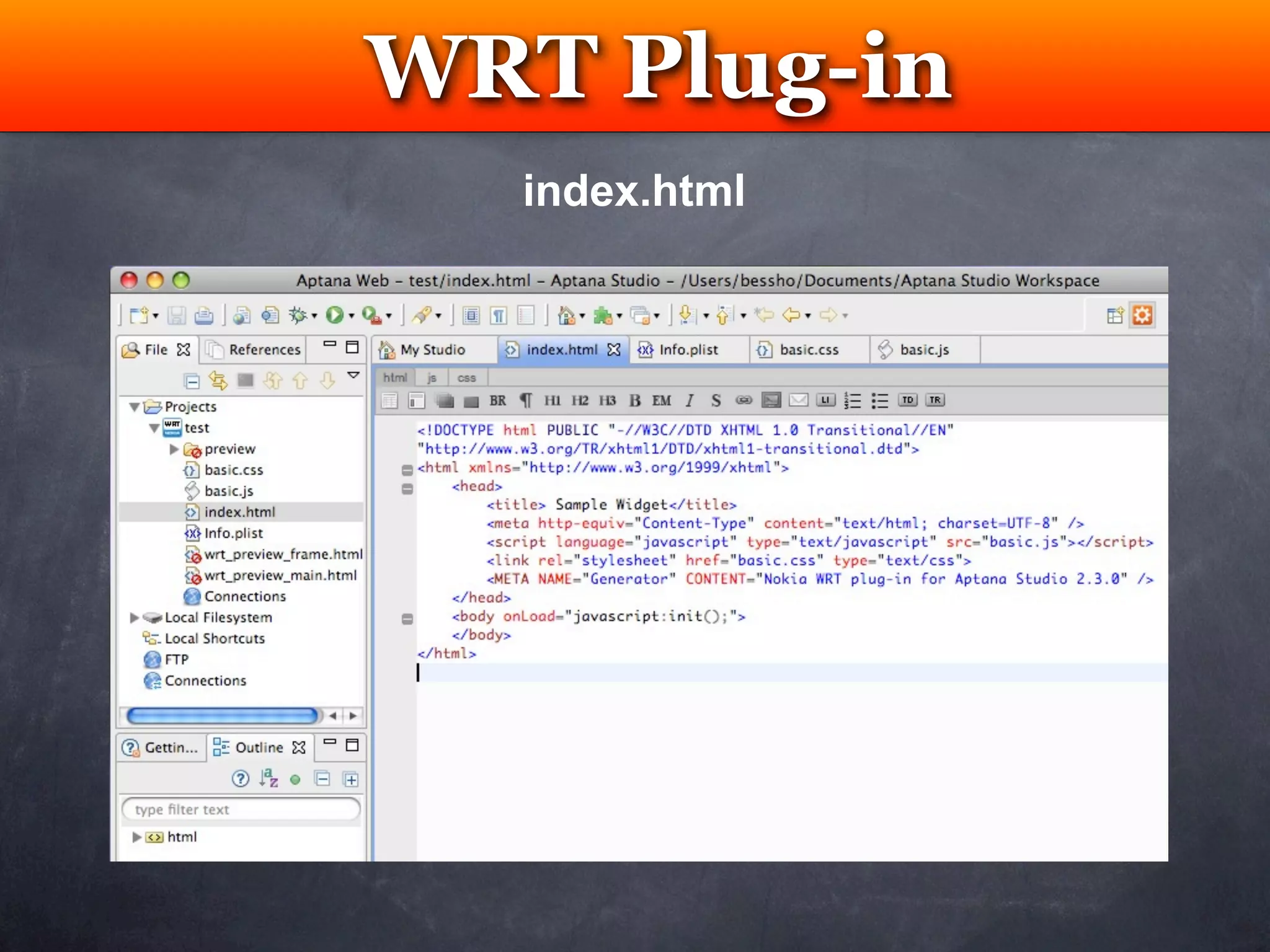Collapse the head element fold marker

pyautogui.click(x=407, y=489)
